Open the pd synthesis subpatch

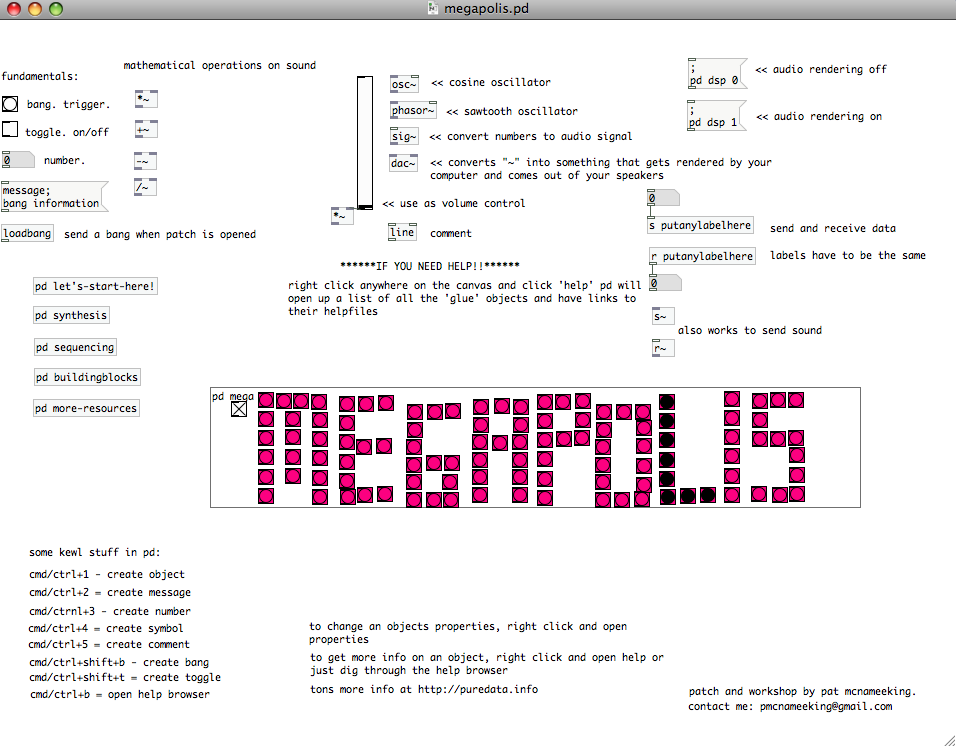[x=71, y=316]
